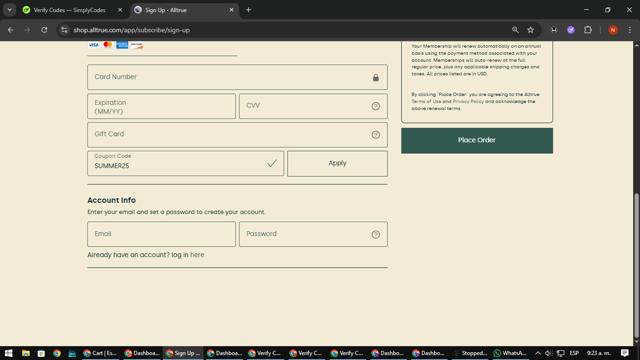Go back using browser back arrow

(x=11, y=30)
